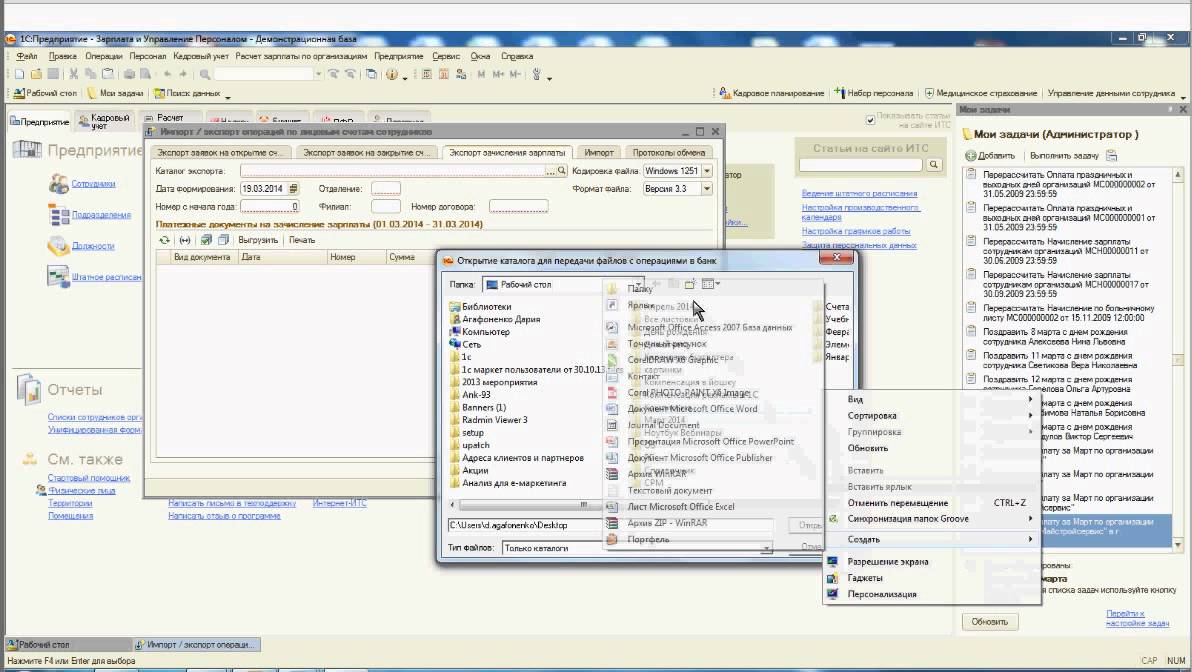Click Обновить button in Мои задачи panel
Screen dimensions: 1192x672
tap(989, 622)
